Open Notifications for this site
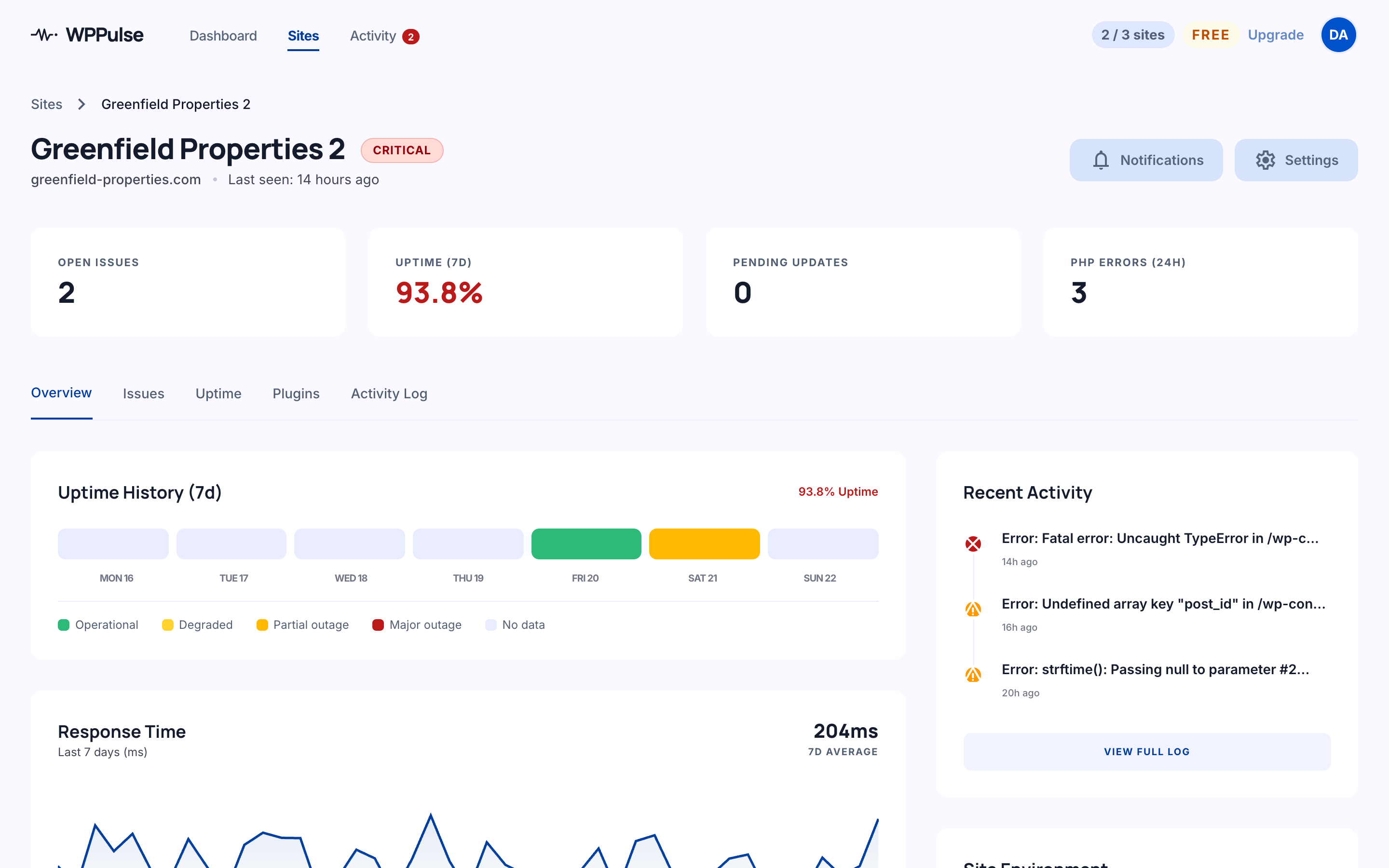 pyautogui.click(x=1145, y=160)
